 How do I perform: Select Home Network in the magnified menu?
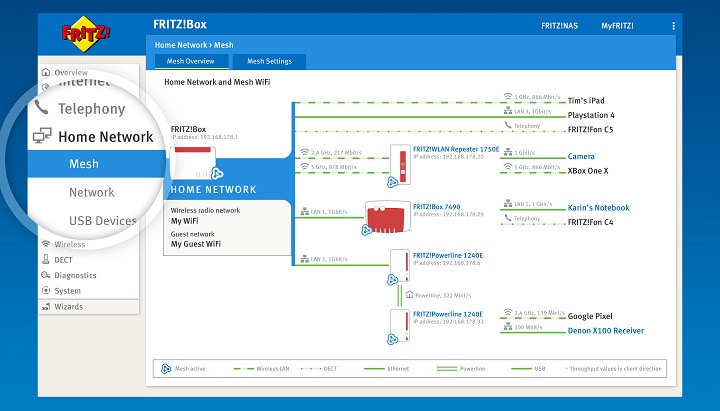click(106, 137)
